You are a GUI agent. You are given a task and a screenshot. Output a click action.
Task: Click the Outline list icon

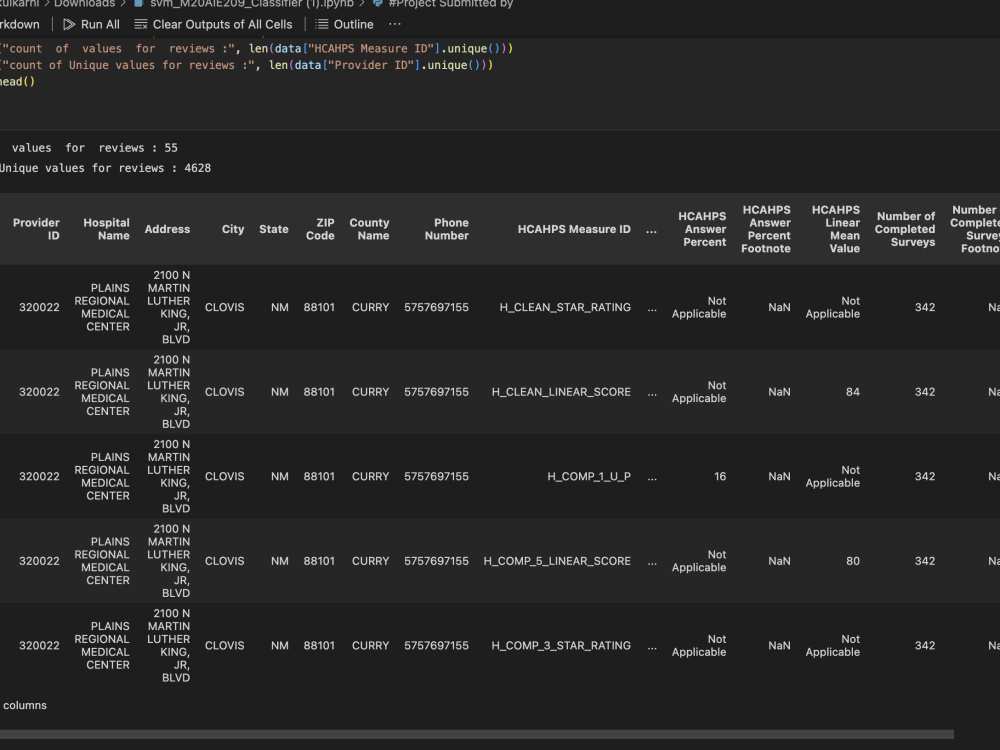322,24
